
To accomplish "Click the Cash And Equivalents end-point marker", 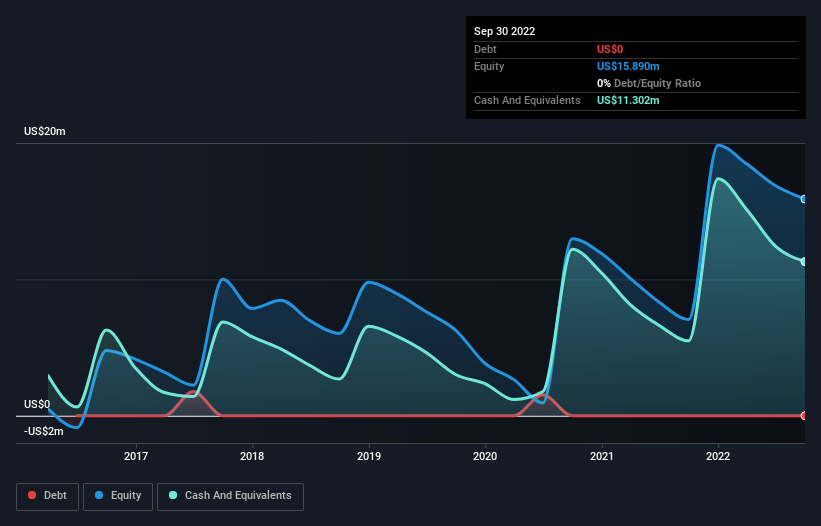I will (x=804, y=262).
